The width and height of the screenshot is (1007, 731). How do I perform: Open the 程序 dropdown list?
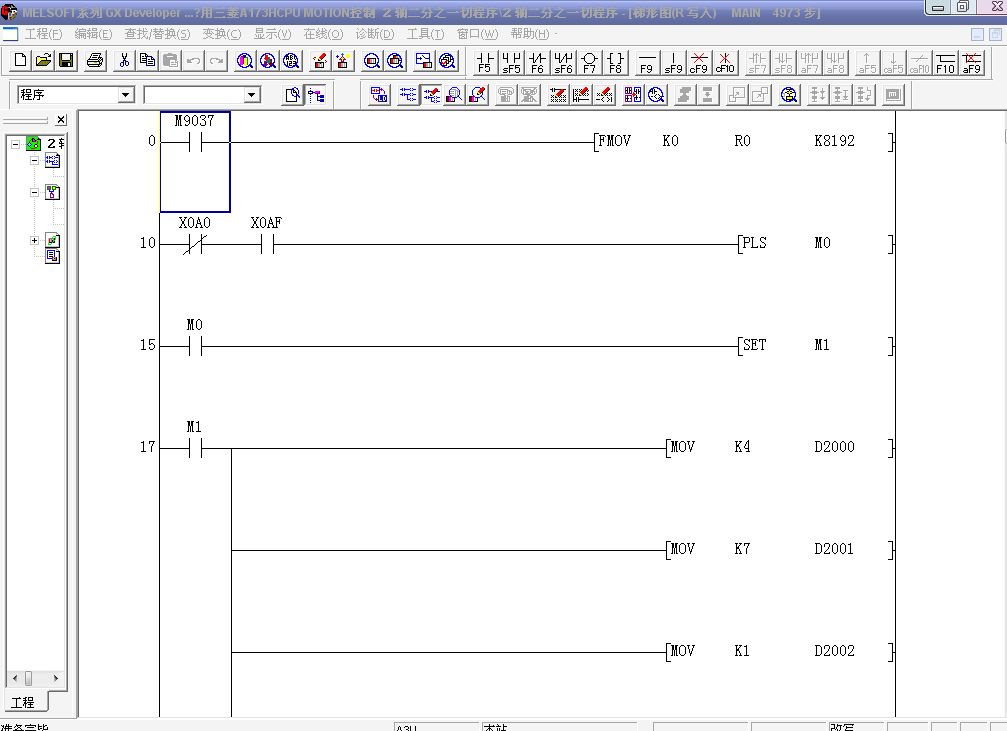pos(126,95)
